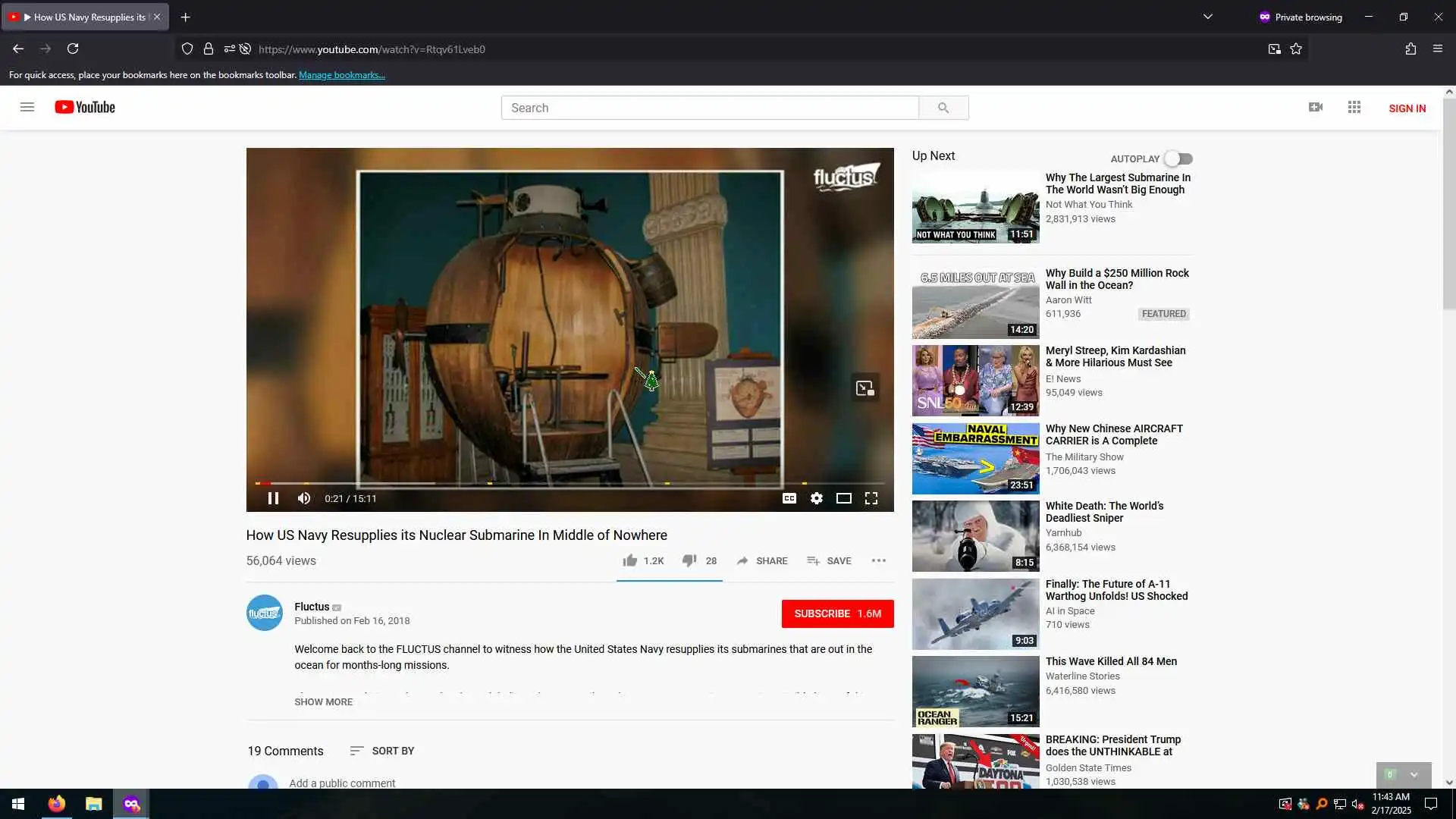Viewport: 1456px width, 819px height.
Task: Toggle closed captions on the video
Action: click(789, 498)
